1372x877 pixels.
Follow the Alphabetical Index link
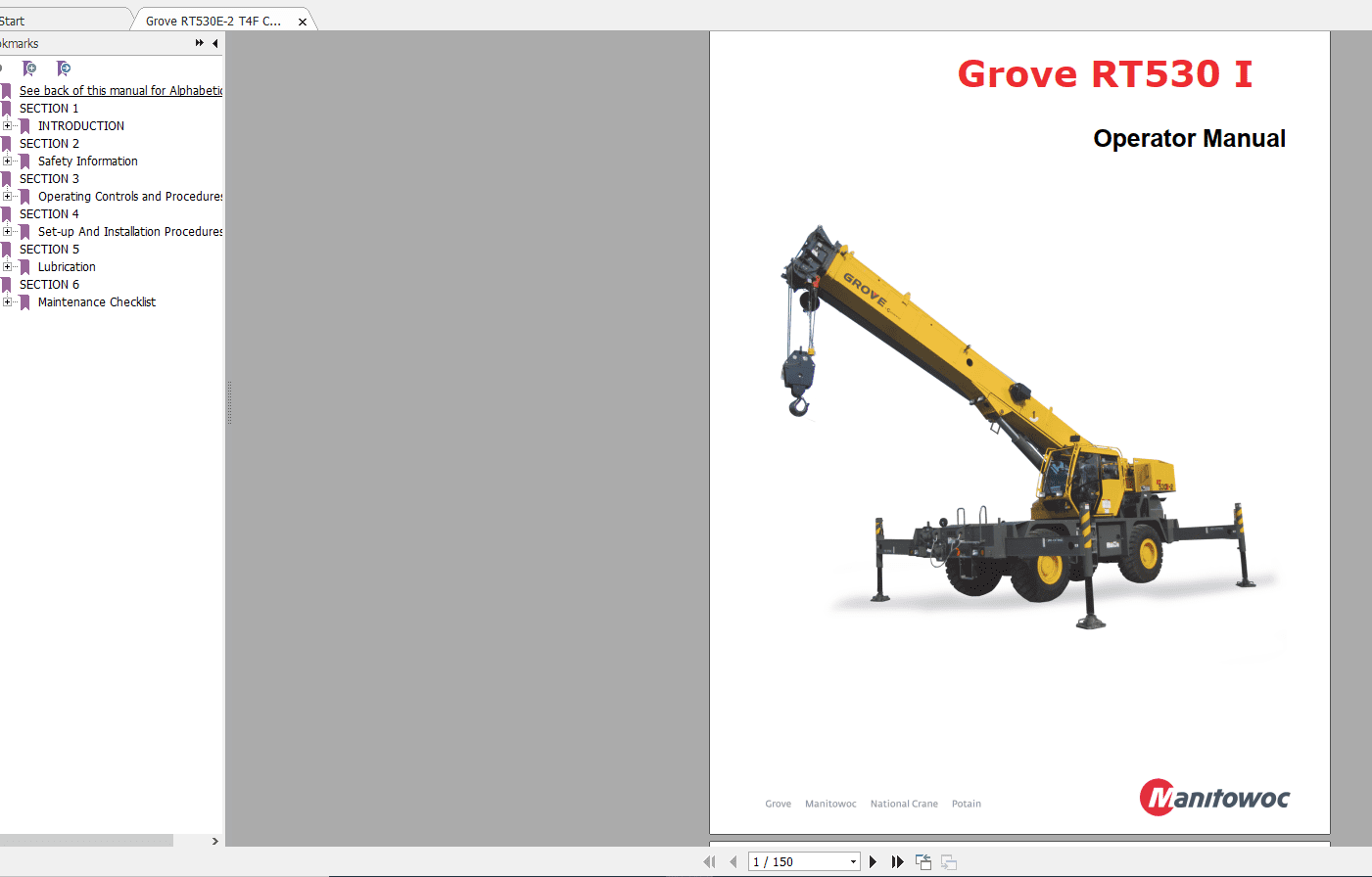pos(119,90)
